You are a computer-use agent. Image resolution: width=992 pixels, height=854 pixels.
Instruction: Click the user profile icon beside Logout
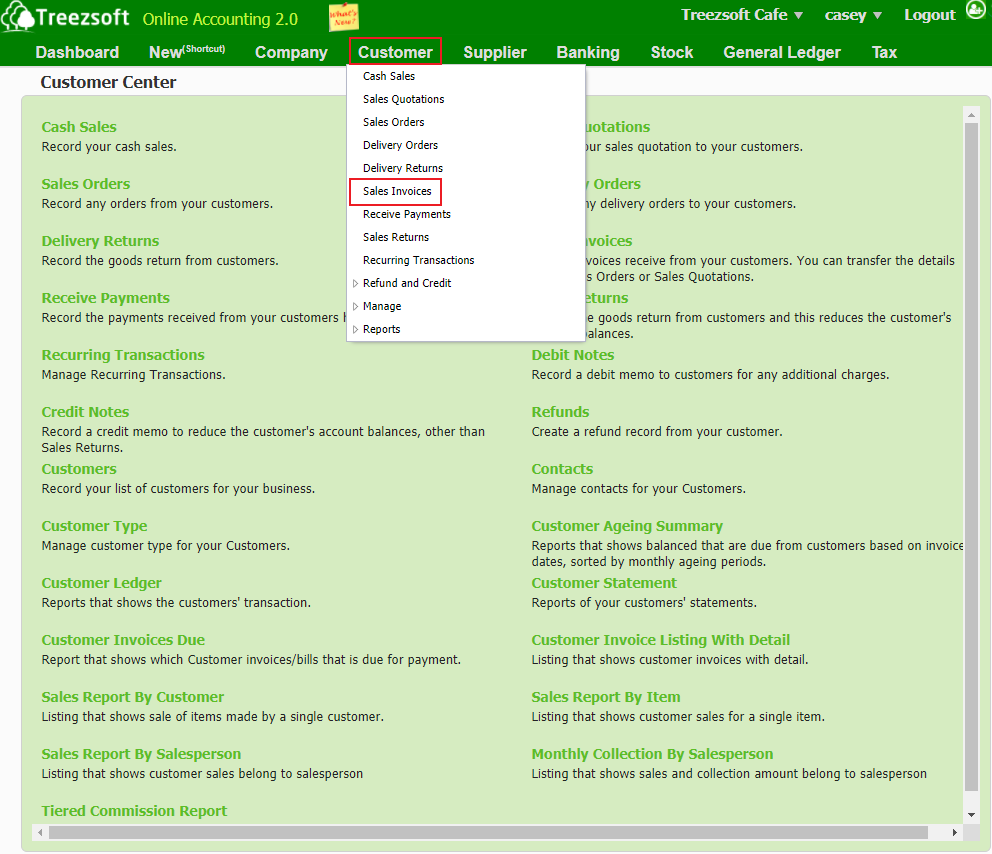pos(975,11)
